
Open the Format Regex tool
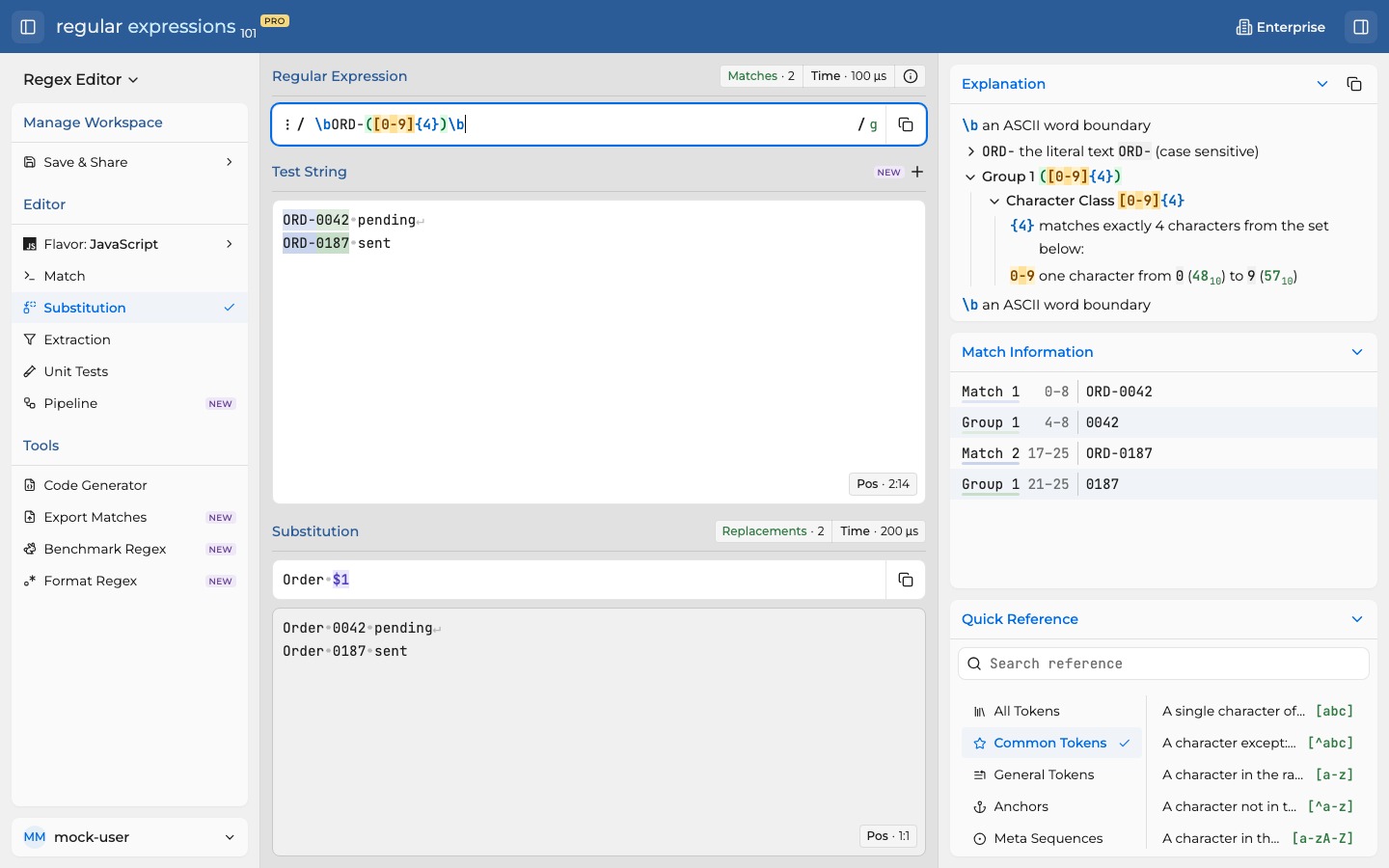129,581
